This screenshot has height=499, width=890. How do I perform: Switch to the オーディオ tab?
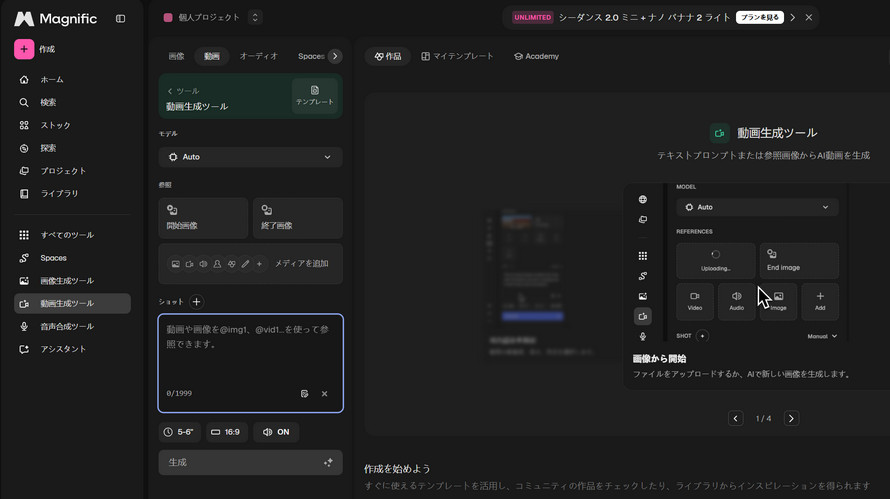pyautogui.click(x=258, y=56)
